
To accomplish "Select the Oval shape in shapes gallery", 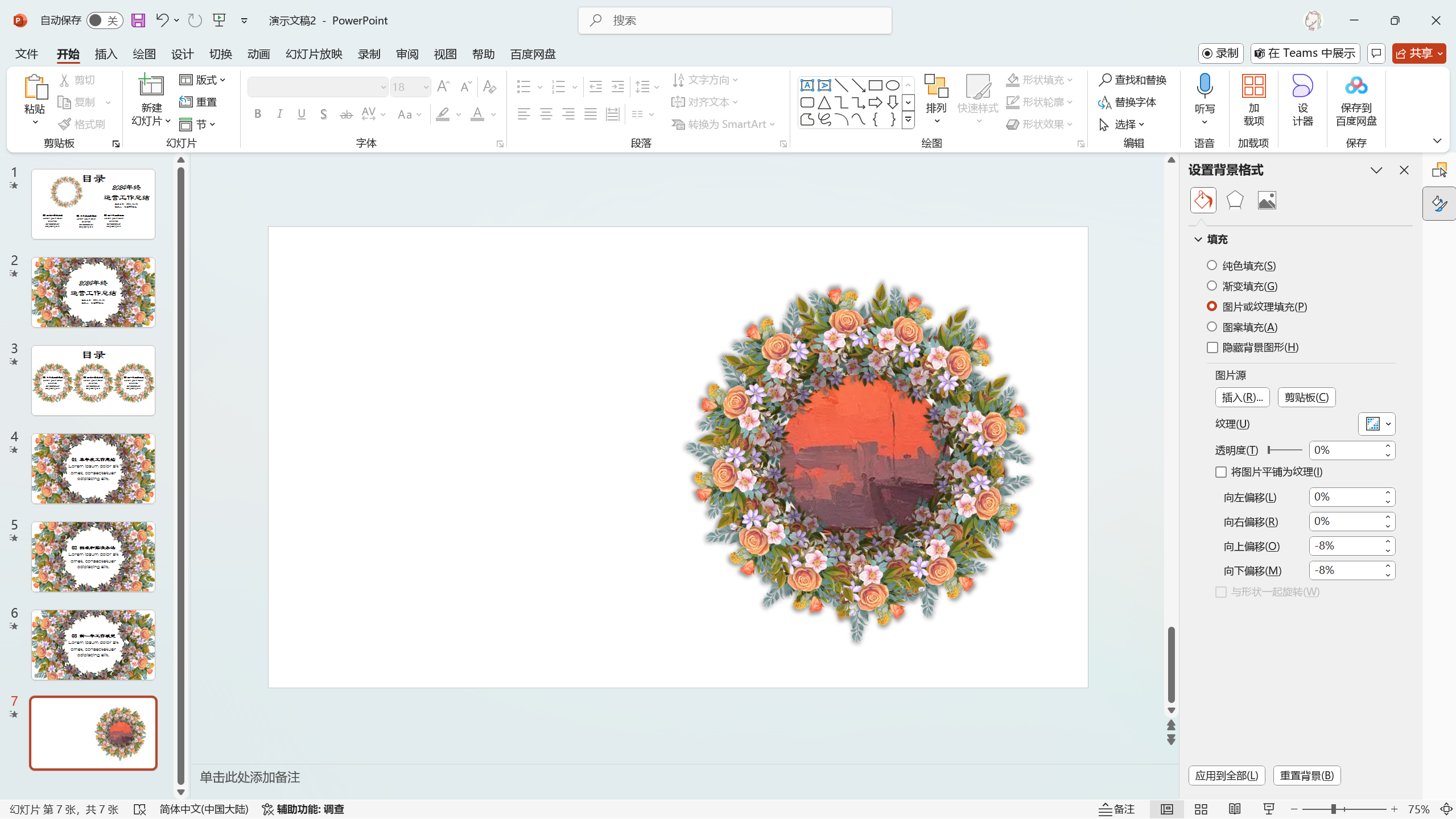I will click(x=893, y=85).
